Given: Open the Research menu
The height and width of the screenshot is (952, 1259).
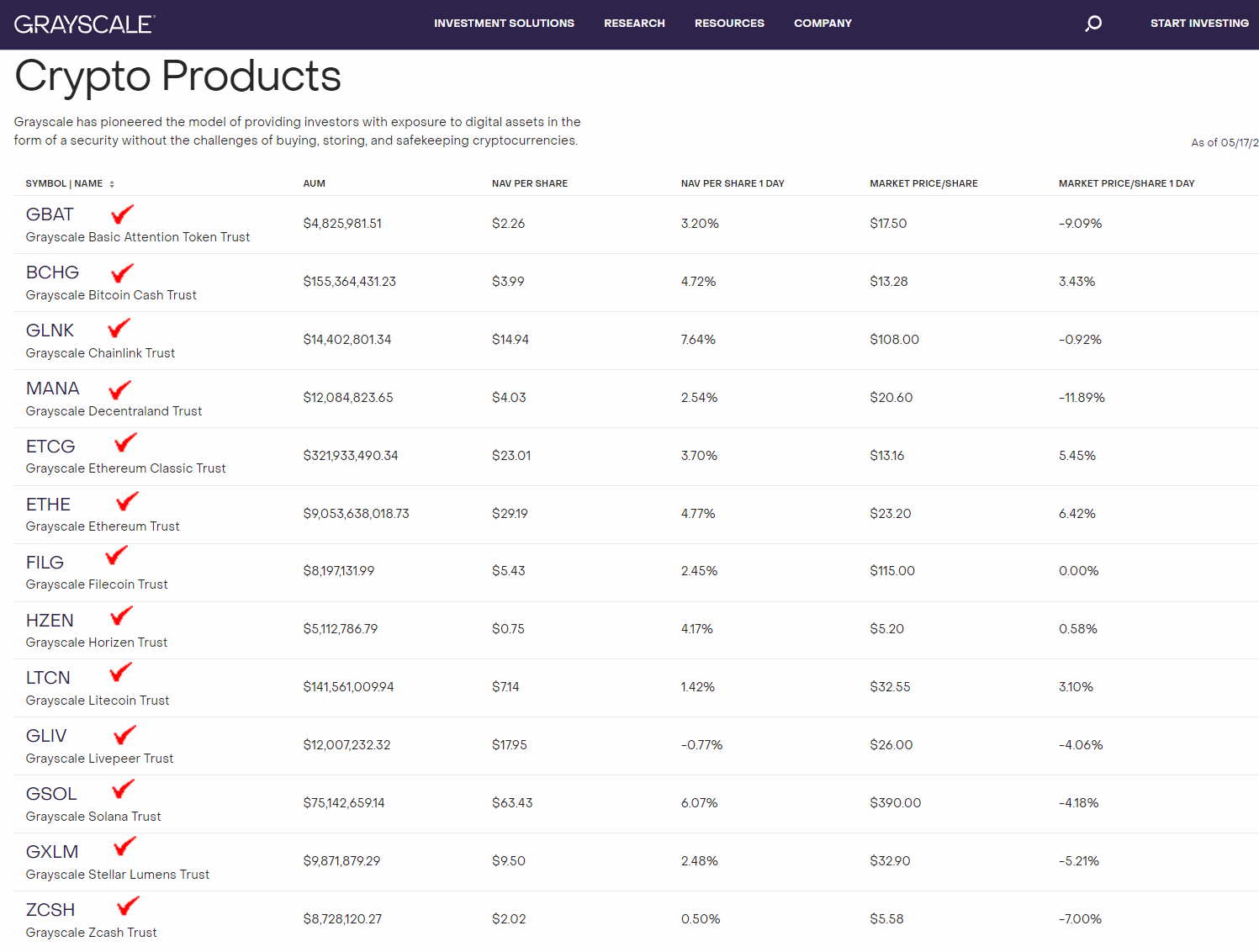Looking at the screenshot, I should click(x=634, y=24).
